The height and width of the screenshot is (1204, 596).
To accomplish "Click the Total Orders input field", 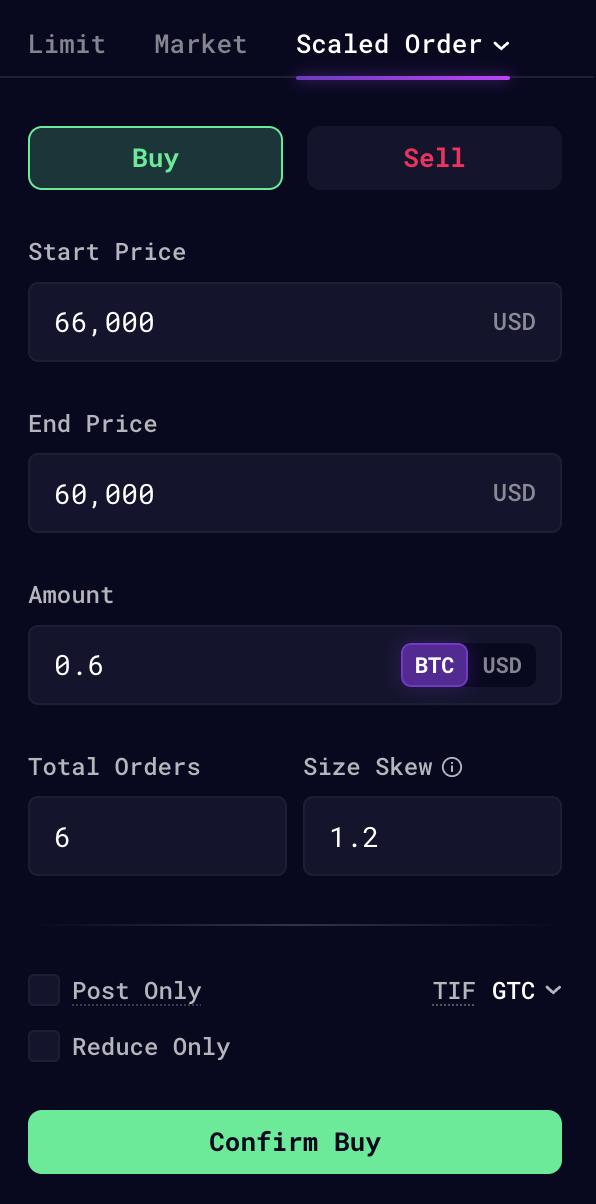I will [157, 836].
